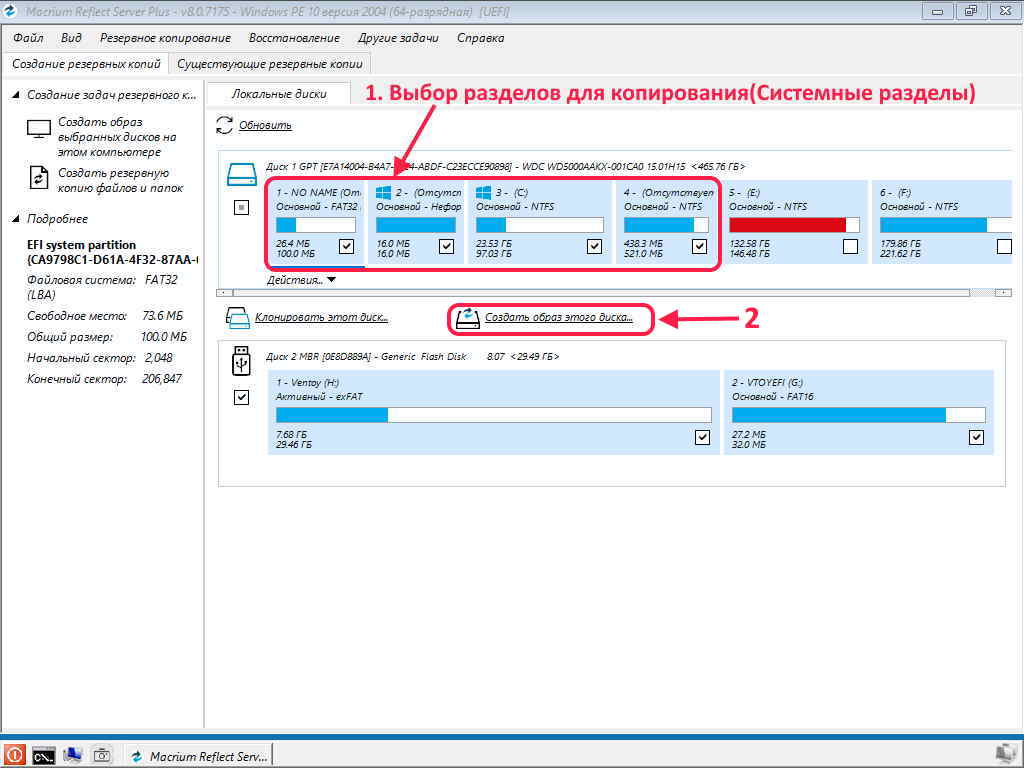Screen dimensions: 1024x768
Task: Click the Disk 1 GPT hard drive icon
Action: (241, 176)
